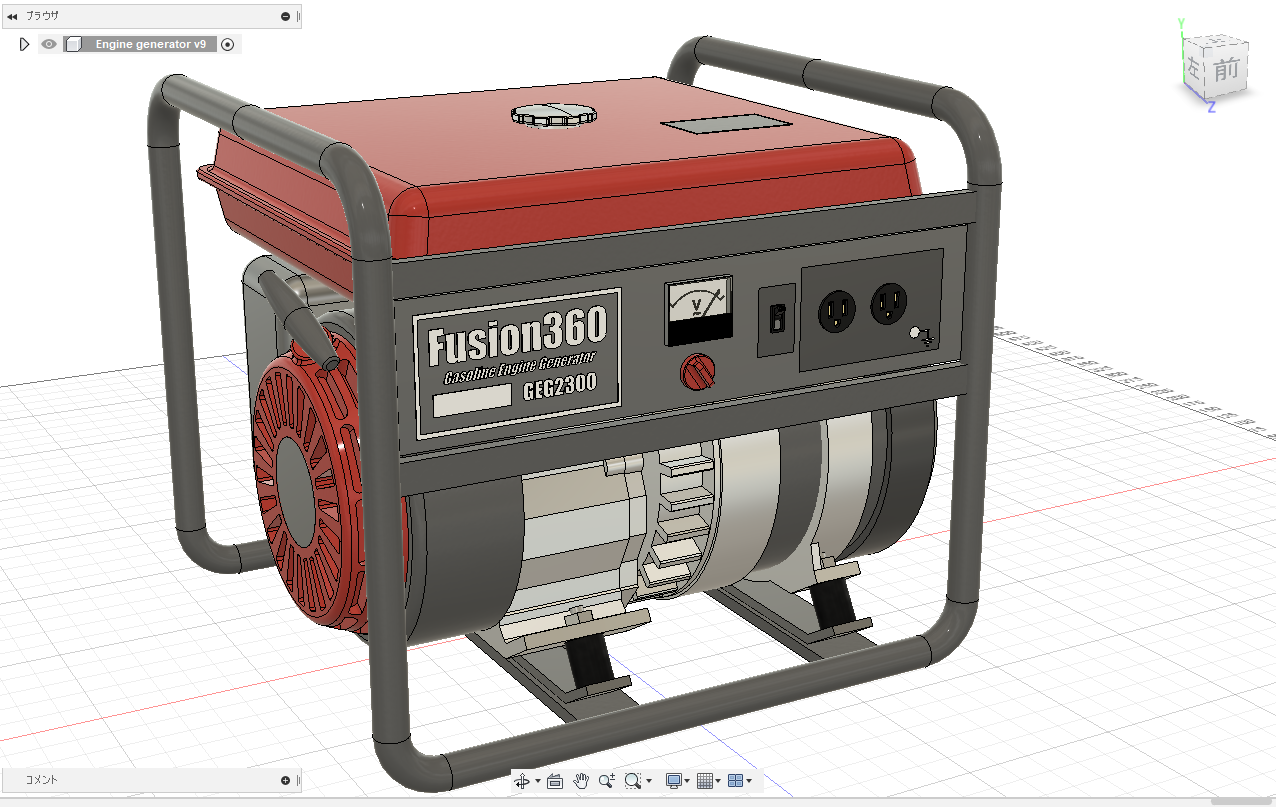Open the Display Settings monitor icon
This screenshot has width=1276, height=807.
pyautogui.click(x=674, y=781)
